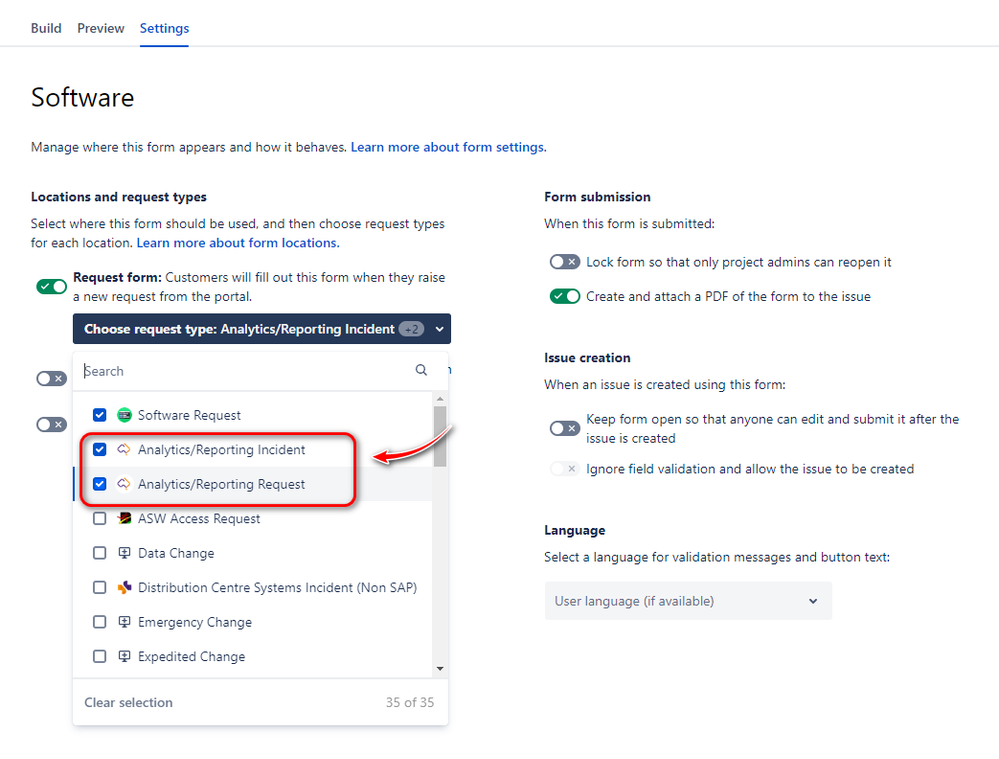999x759 pixels.
Task: Uncheck Analytics/Reporting Request checkbox
Action: 99,484
